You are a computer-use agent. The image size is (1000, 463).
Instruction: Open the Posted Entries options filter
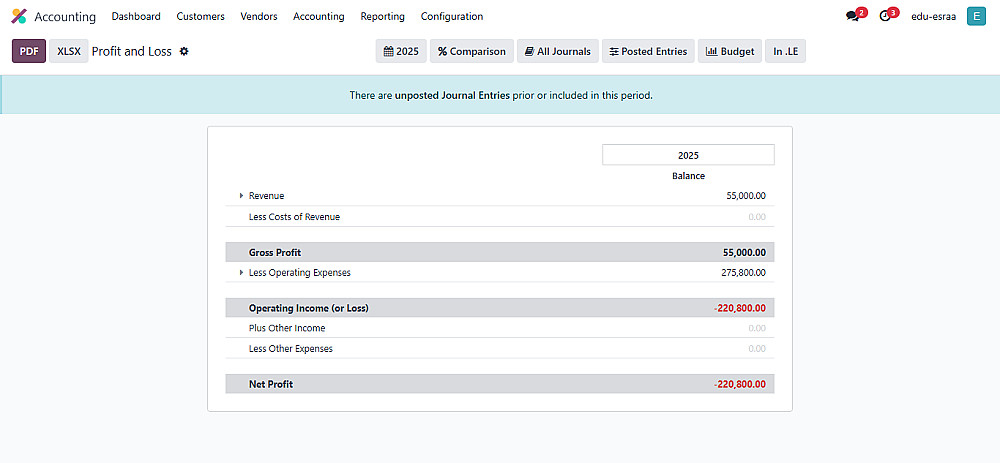click(x=648, y=51)
